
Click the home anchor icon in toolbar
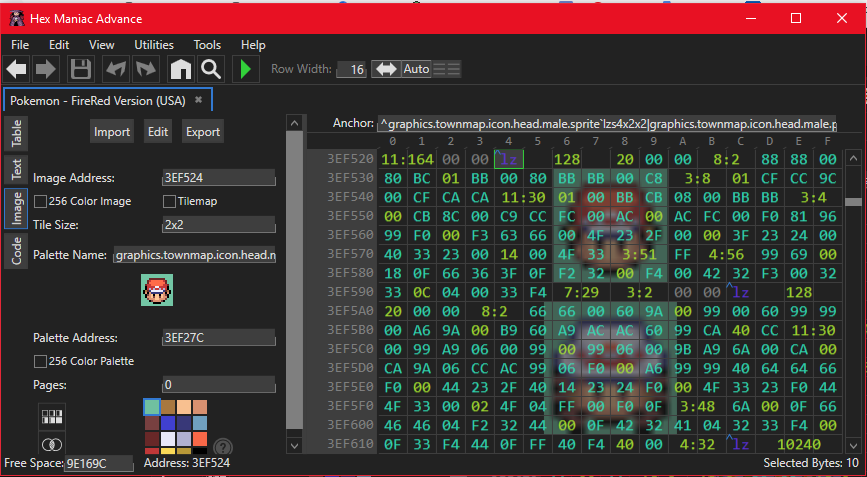(180, 69)
